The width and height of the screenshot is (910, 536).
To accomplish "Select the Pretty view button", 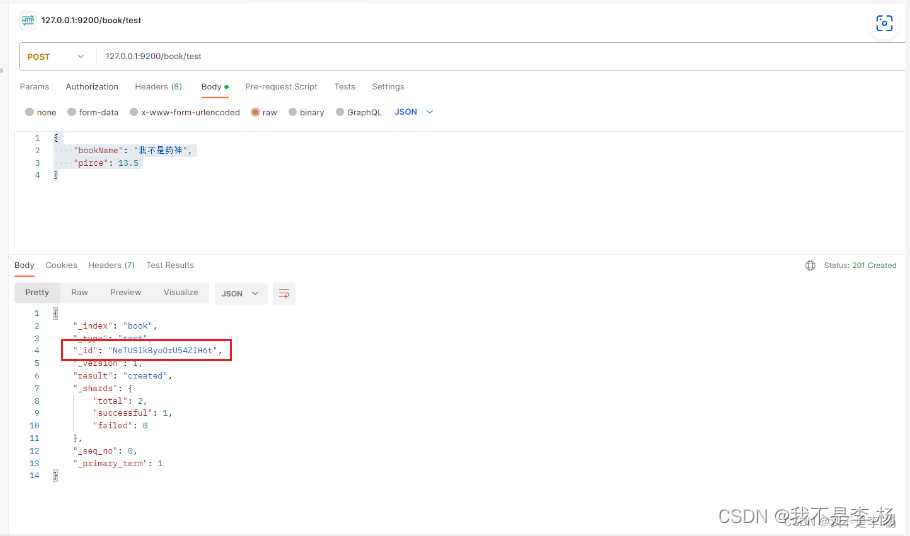I will 37,292.
